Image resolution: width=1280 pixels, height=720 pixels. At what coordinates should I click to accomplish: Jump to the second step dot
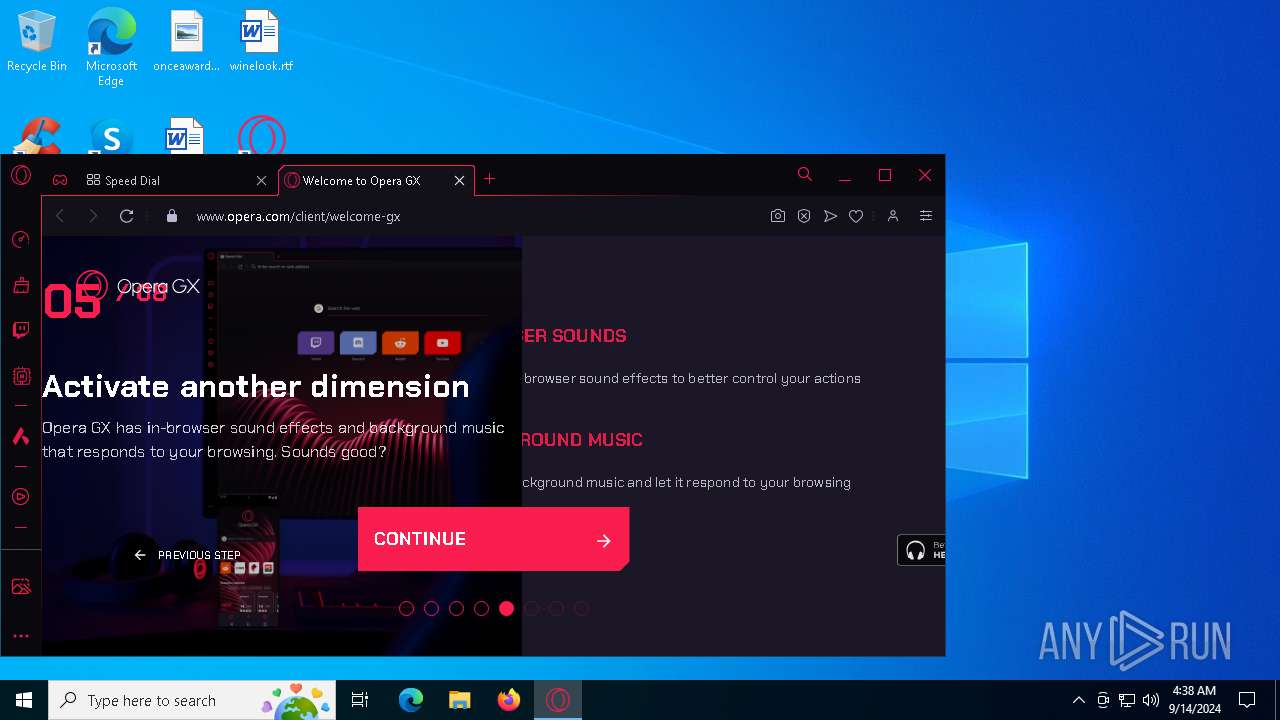[x=431, y=608]
